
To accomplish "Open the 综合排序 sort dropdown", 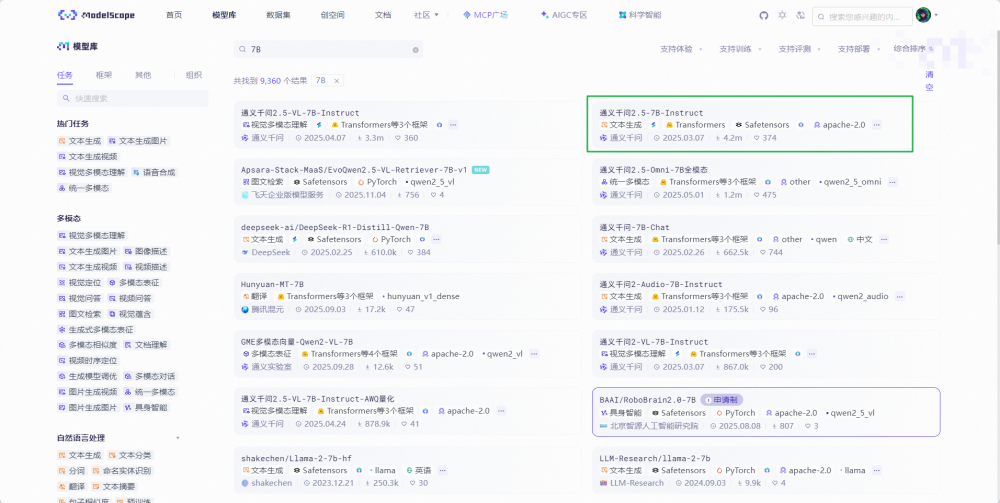I will 913,49.
